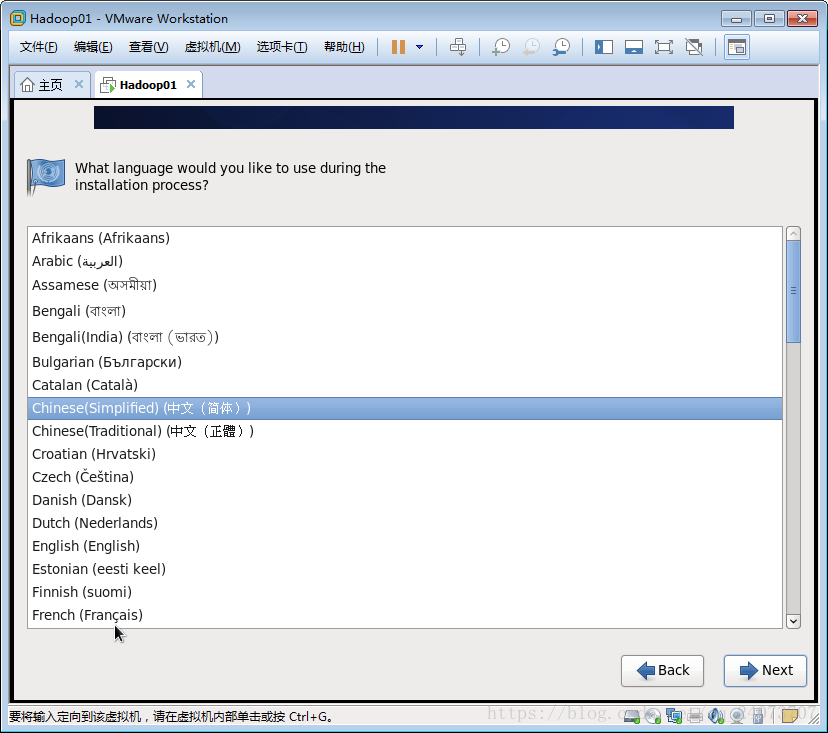Screen dimensions: 828x733
Task: Click the console view icon
Action: click(737, 47)
